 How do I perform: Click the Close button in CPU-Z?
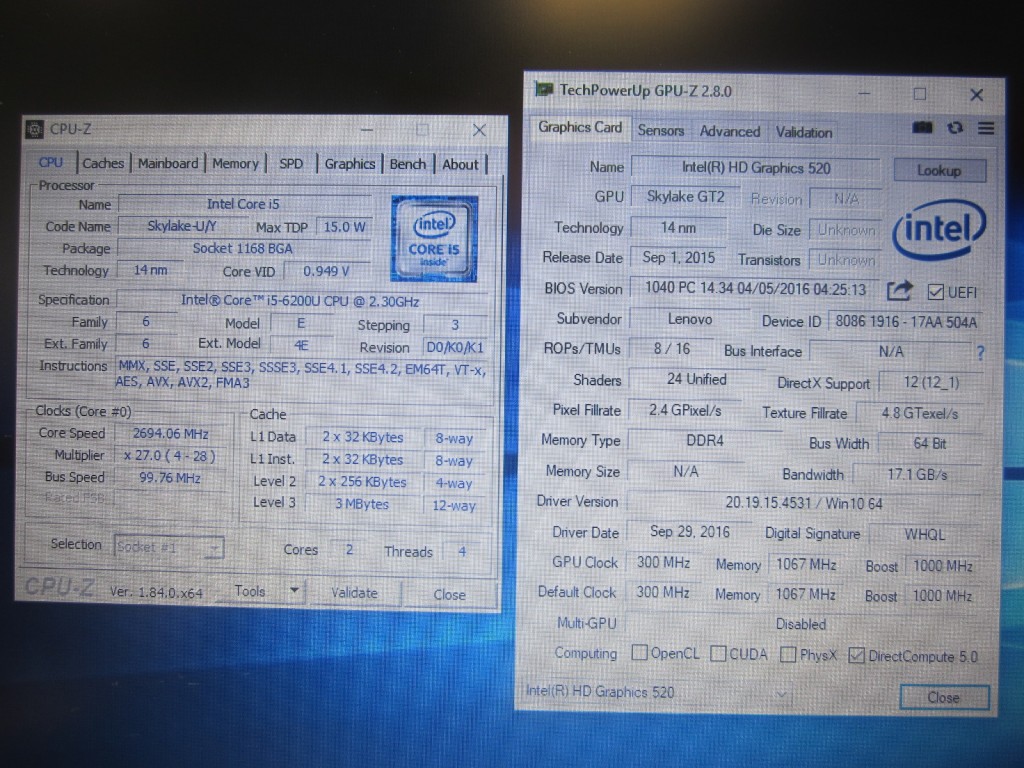click(449, 594)
